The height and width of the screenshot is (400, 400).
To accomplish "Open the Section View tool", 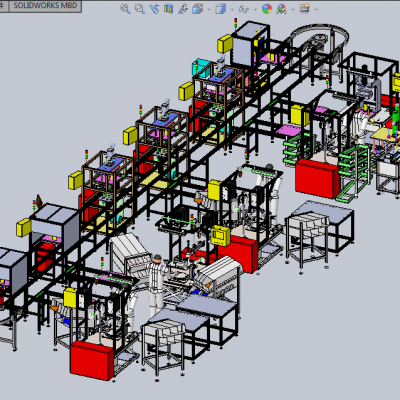I will pos(168,9).
